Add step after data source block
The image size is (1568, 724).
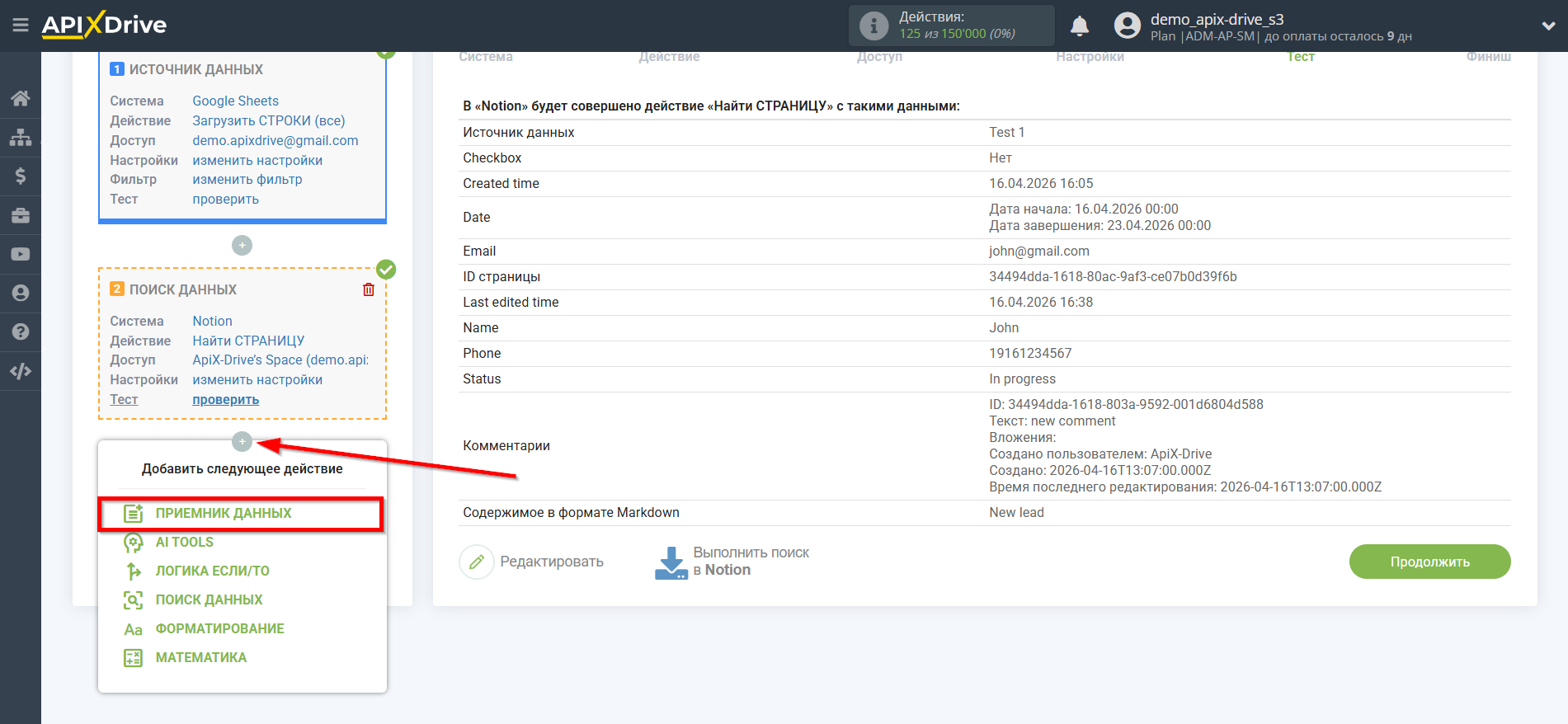tap(242, 246)
